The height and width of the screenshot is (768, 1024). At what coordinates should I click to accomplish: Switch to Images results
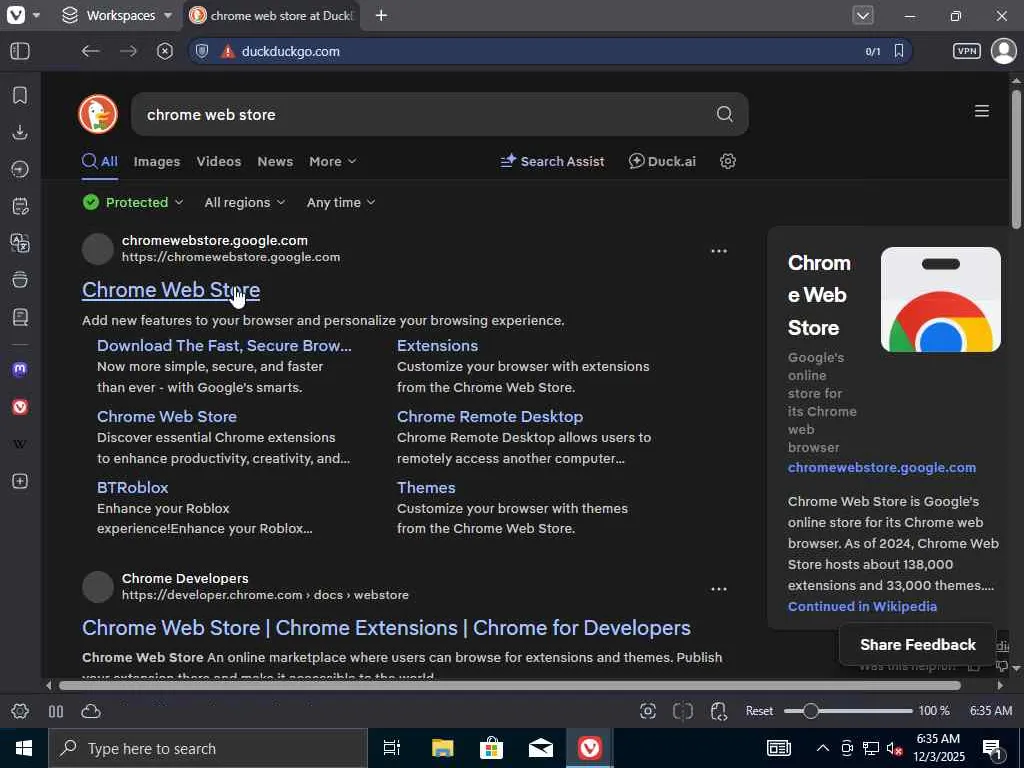[x=157, y=161]
